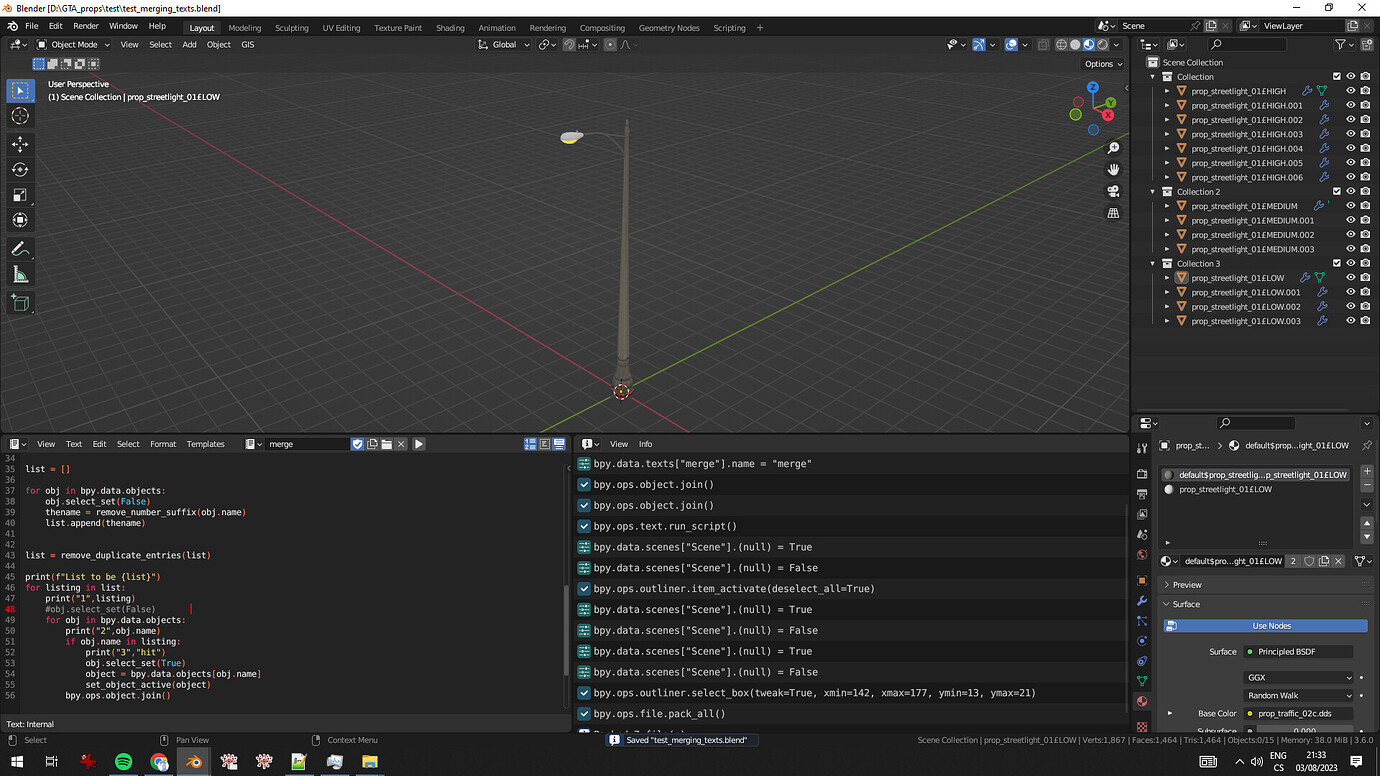Switch orthographic/perspective grid icon

point(1113,213)
